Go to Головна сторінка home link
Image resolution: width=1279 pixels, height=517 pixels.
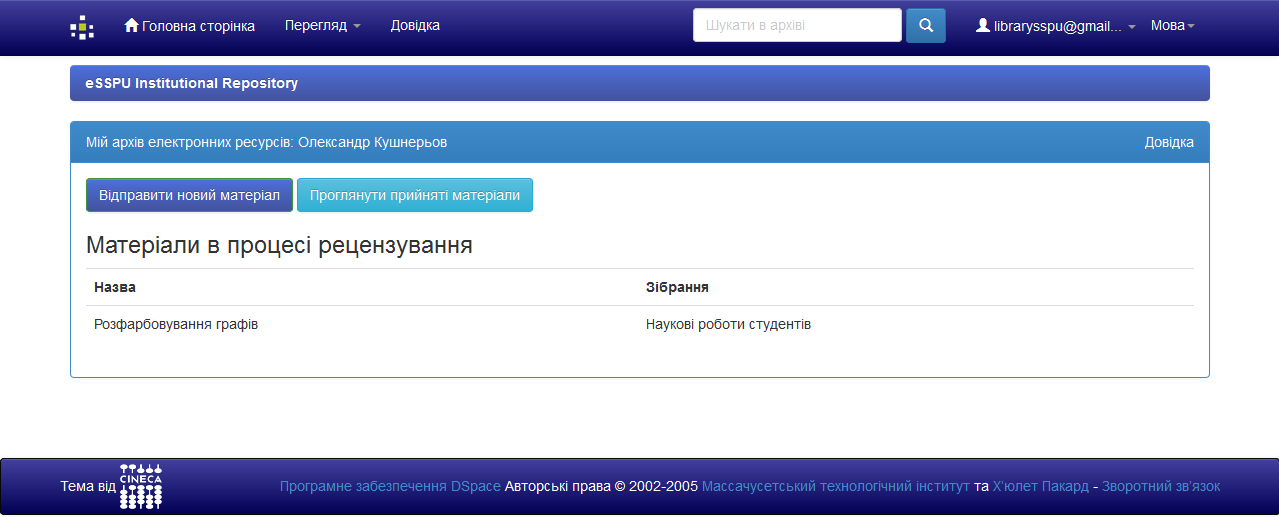click(x=189, y=26)
